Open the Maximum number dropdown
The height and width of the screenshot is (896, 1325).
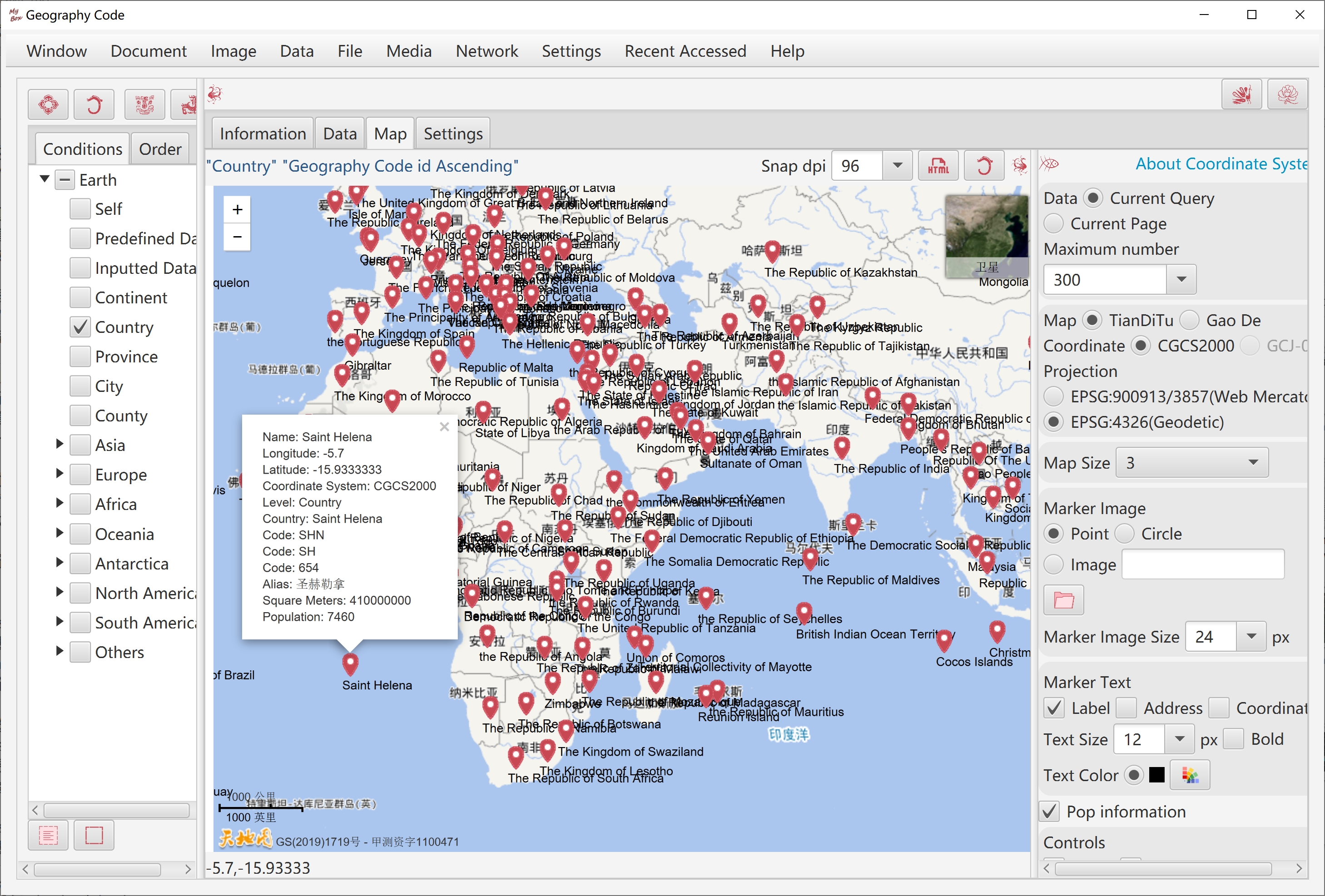pyautogui.click(x=1119, y=280)
